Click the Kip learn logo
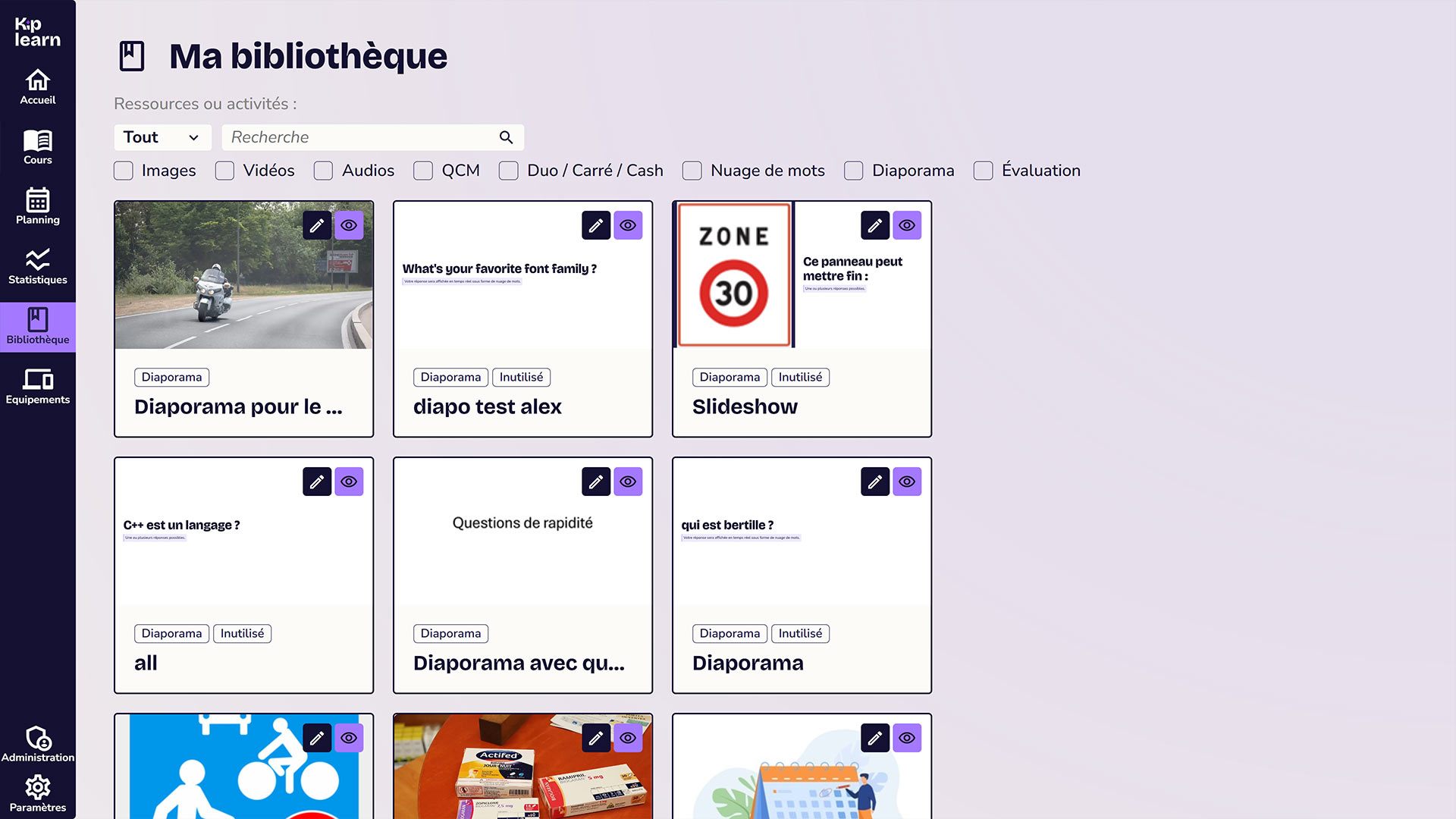 [x=37, y=32]
